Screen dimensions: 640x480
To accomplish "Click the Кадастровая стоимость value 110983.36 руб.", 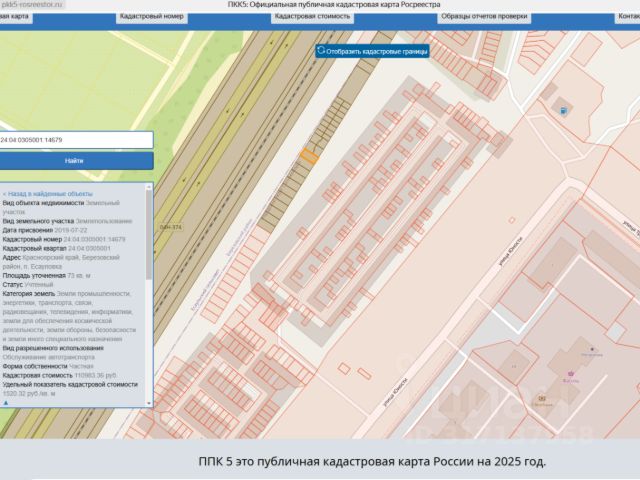I will point(96,376).
